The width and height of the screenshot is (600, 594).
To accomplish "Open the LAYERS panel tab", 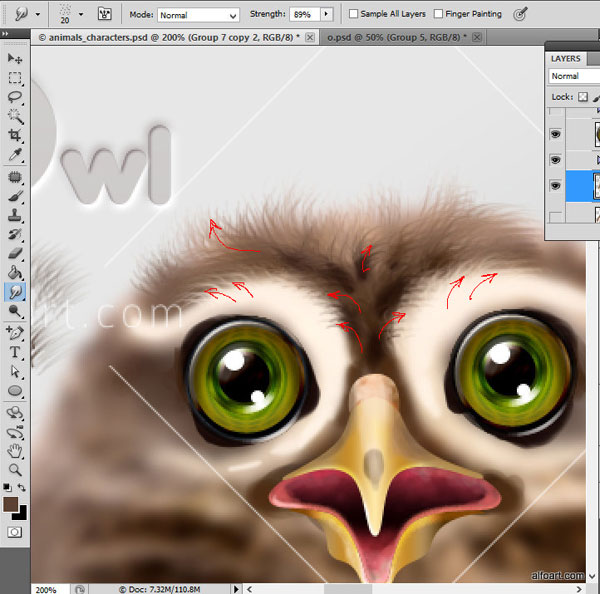I will (x=566, y=59).
